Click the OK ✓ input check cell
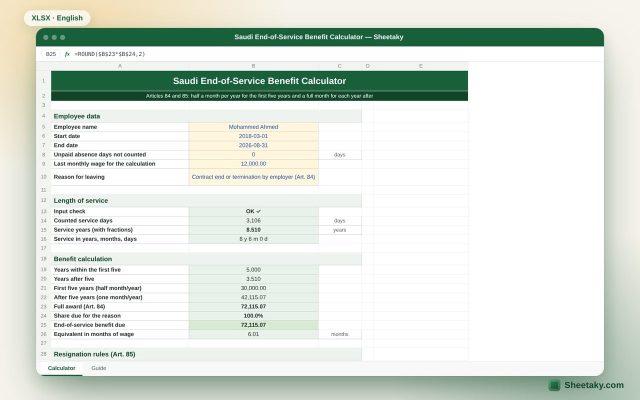Viewport: 640px width, 400px height. (x=253, y=211)
